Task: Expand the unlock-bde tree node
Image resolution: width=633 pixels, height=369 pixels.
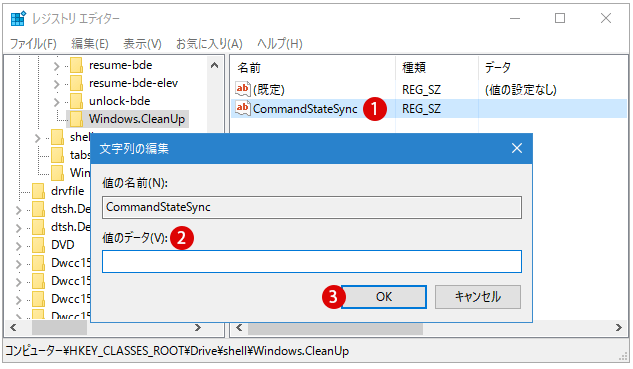Action: click(57, 102)
